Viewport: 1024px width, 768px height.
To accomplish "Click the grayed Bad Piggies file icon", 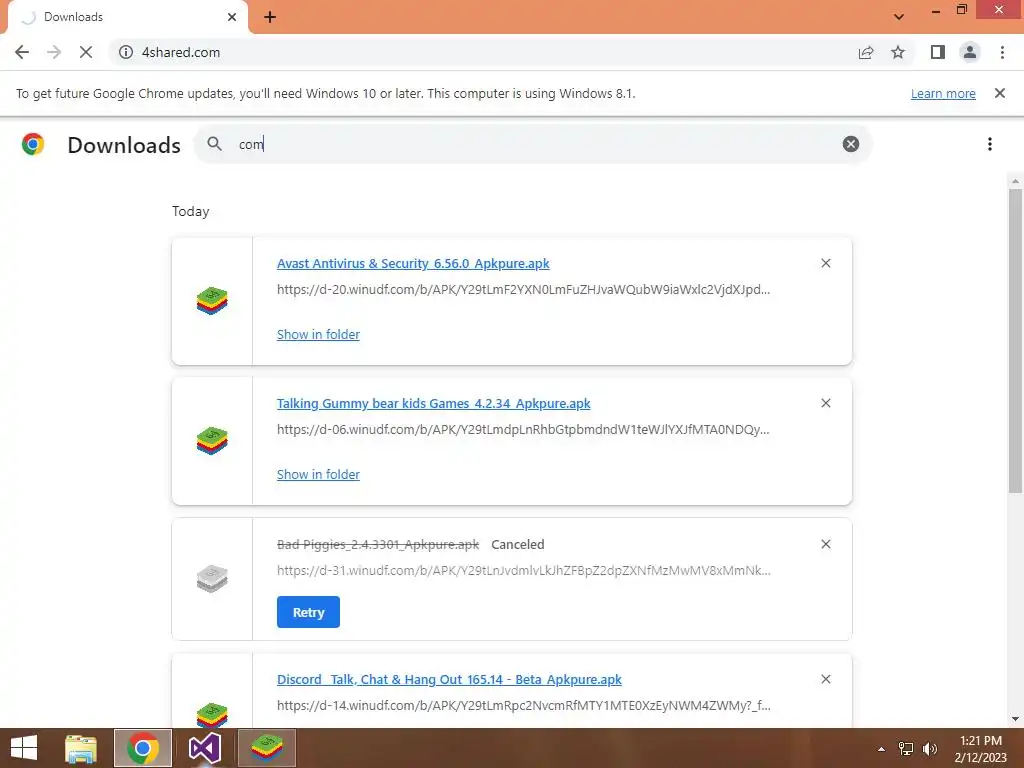I will [212, 579].
